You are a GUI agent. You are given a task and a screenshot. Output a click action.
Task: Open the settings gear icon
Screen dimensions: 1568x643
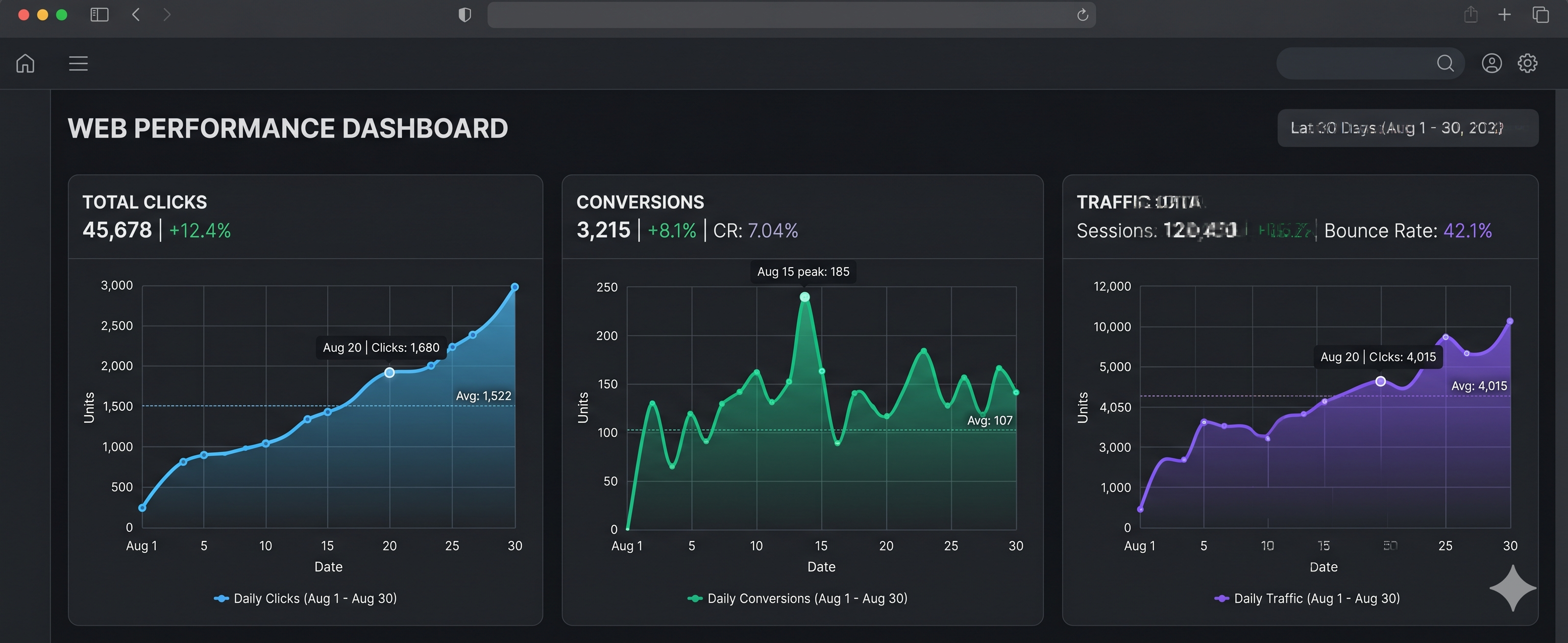point(1527,63)
